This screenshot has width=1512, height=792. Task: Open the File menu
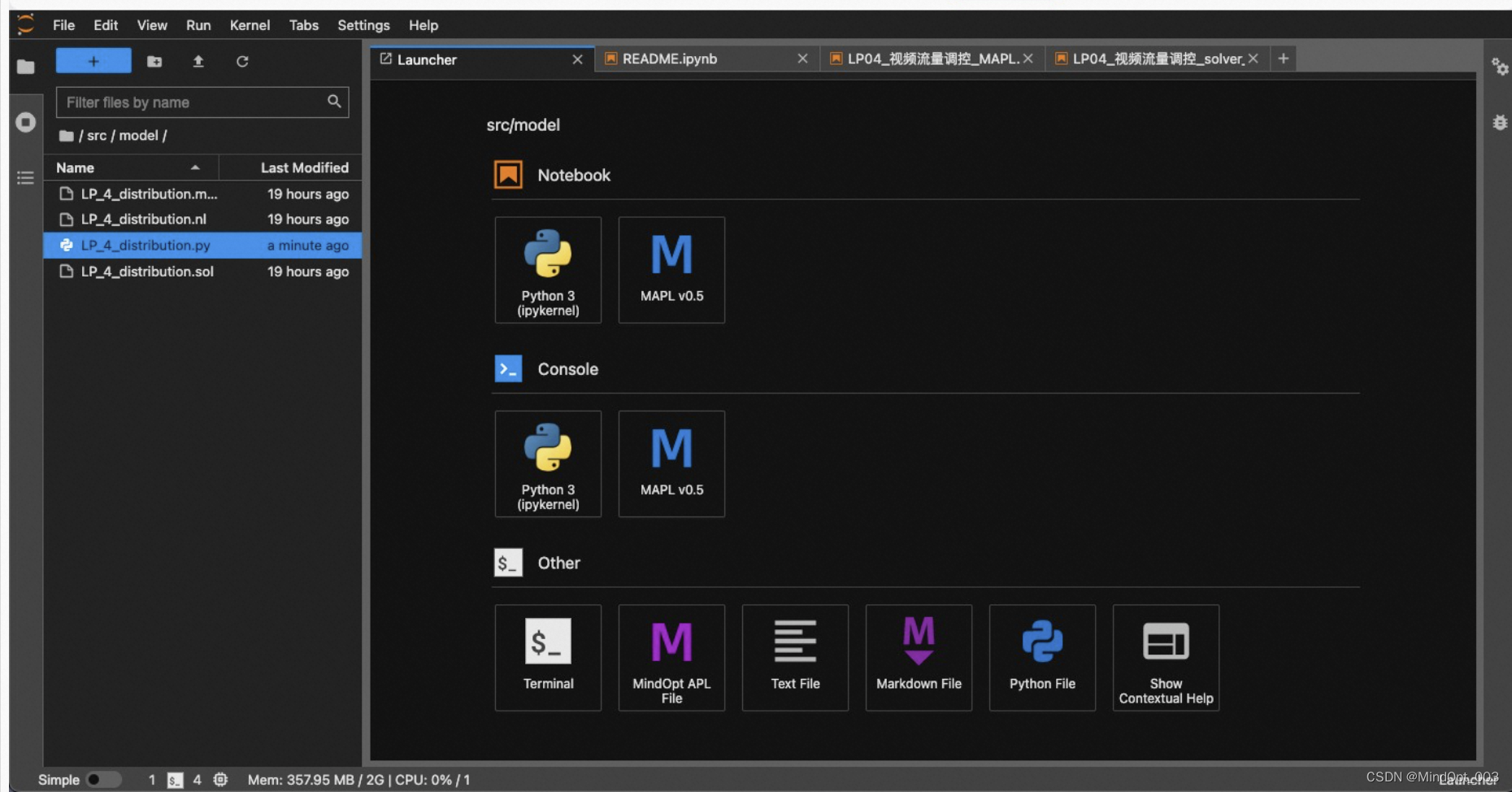click(63, 25)
